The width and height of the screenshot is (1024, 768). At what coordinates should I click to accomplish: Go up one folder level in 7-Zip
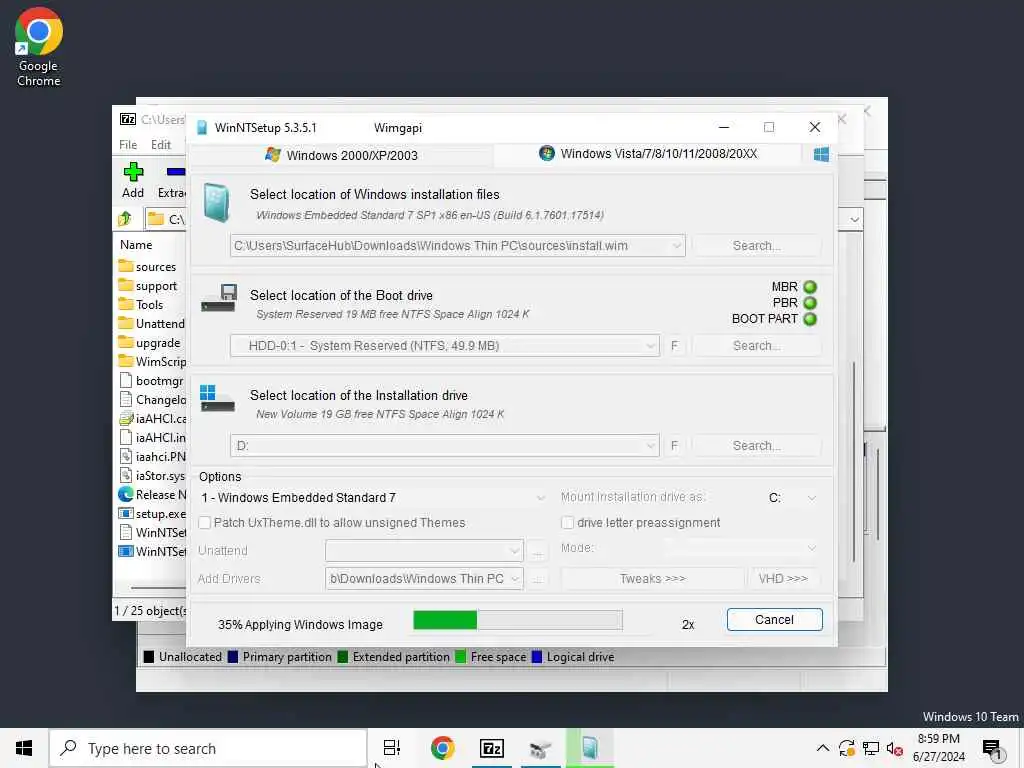(125, 219)
